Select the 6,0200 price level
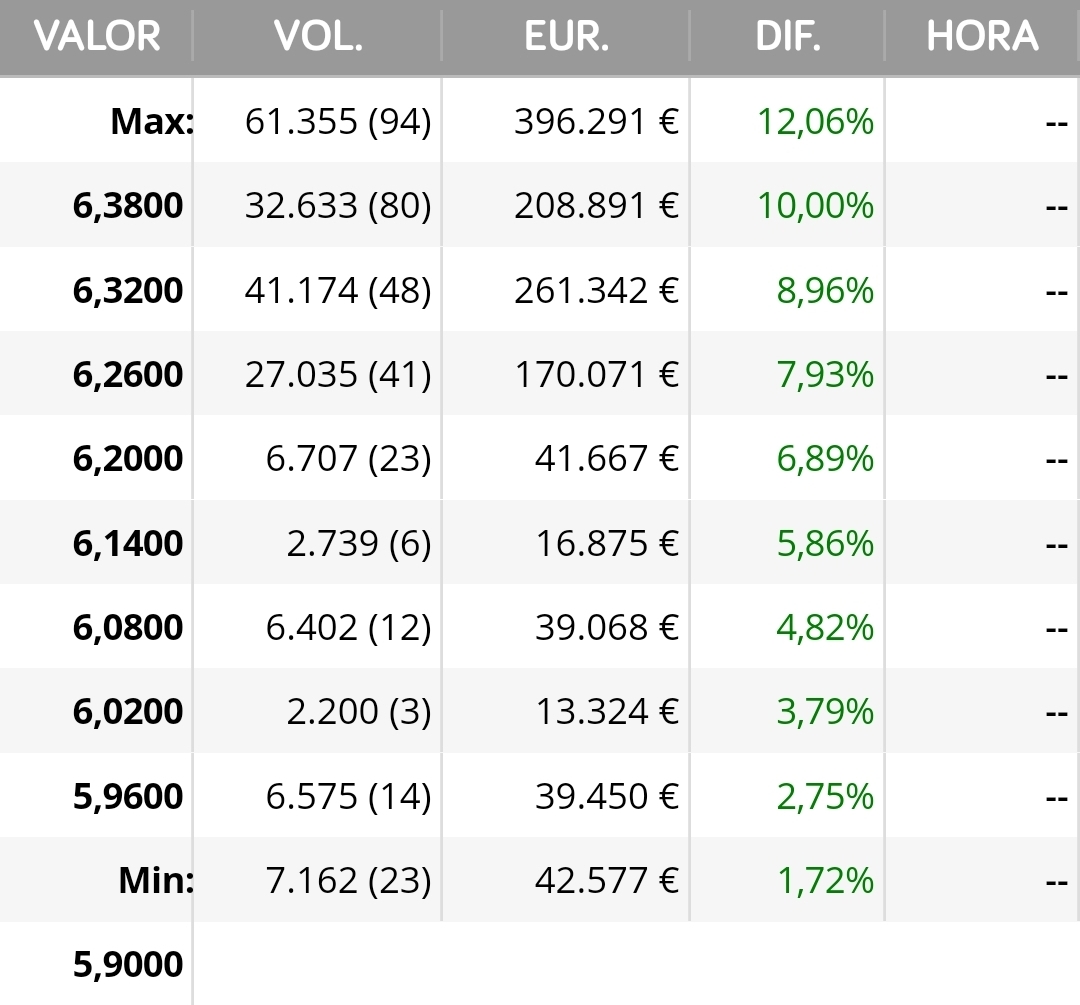This screenshot has width=1080, height=1005. tap(128, 712)
